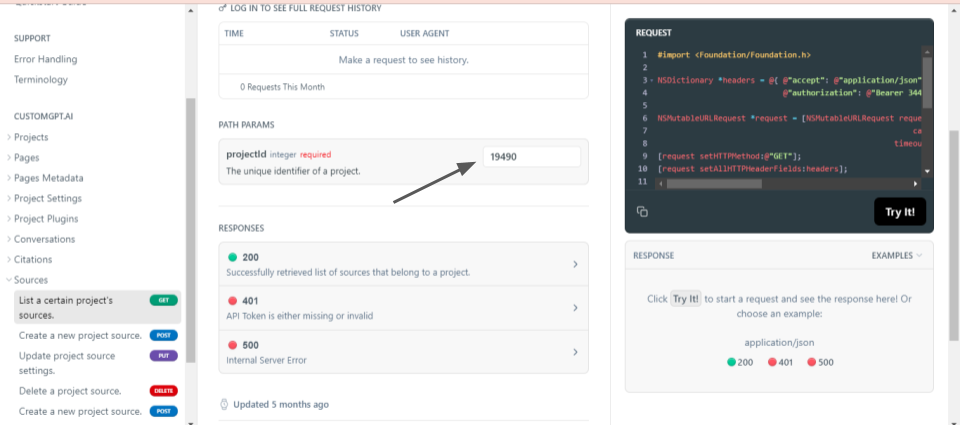Click the CUSTOMGPT.AI sidebar heading

point(43,116)
